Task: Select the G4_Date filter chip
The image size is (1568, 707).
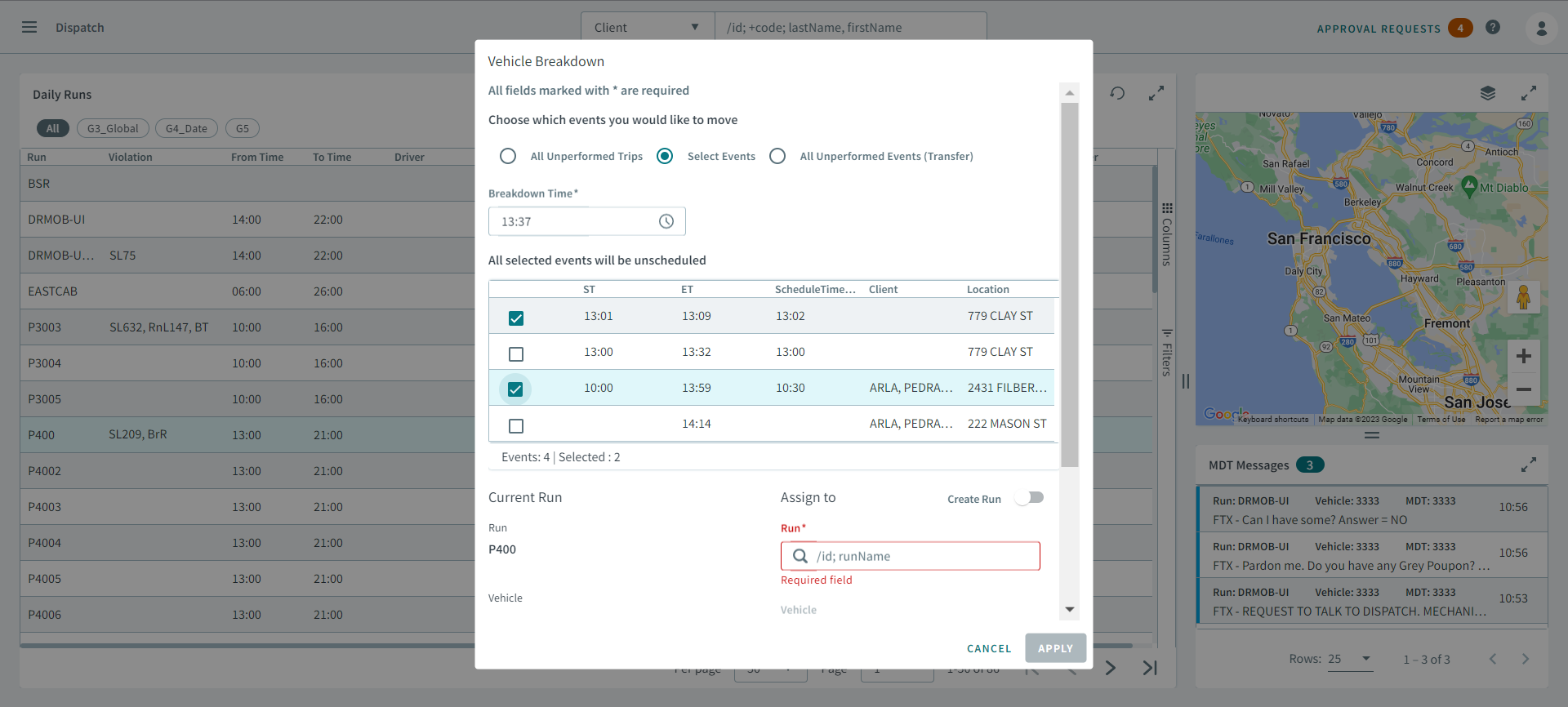Action: pos(186,128)
